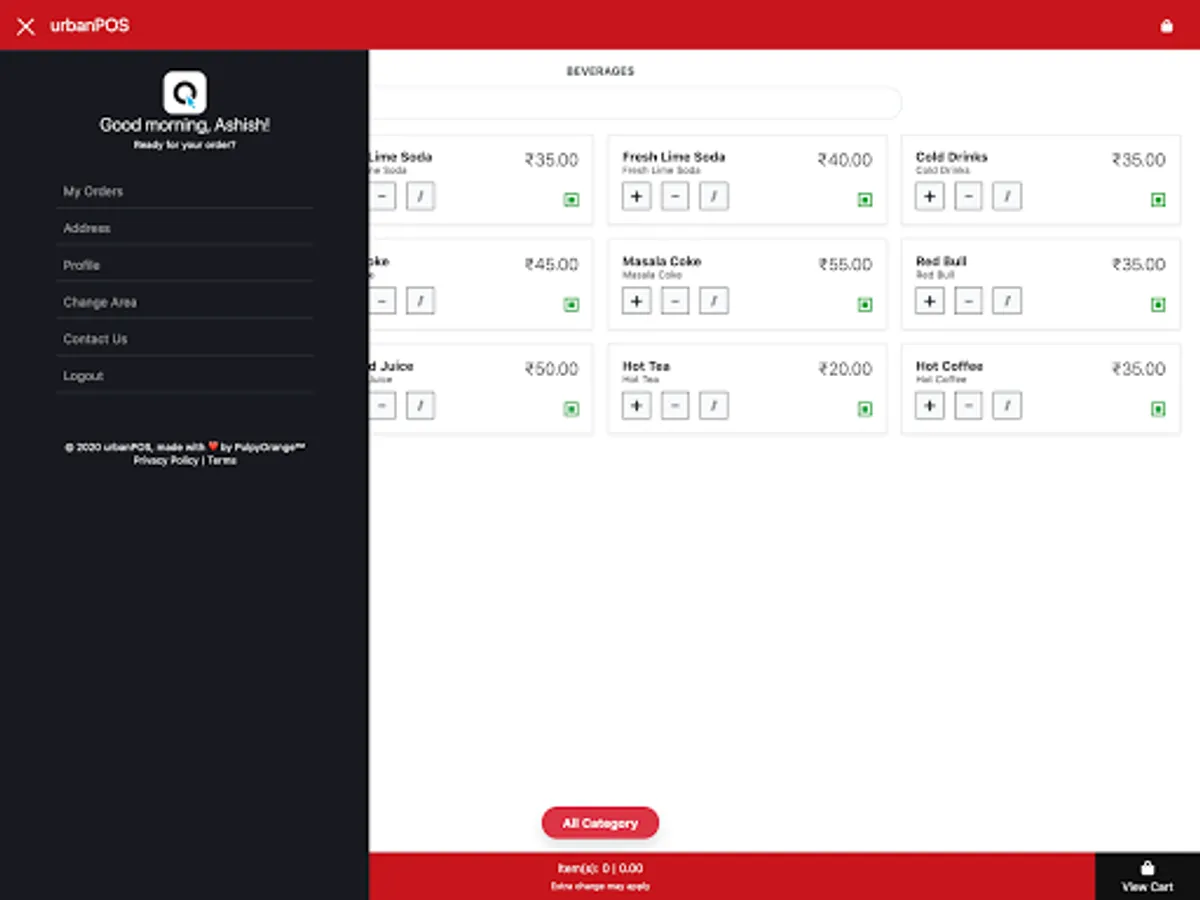Click the All Category button
Screen dimensions: 1200x900
pyautogui.click(x=600, y=823)
